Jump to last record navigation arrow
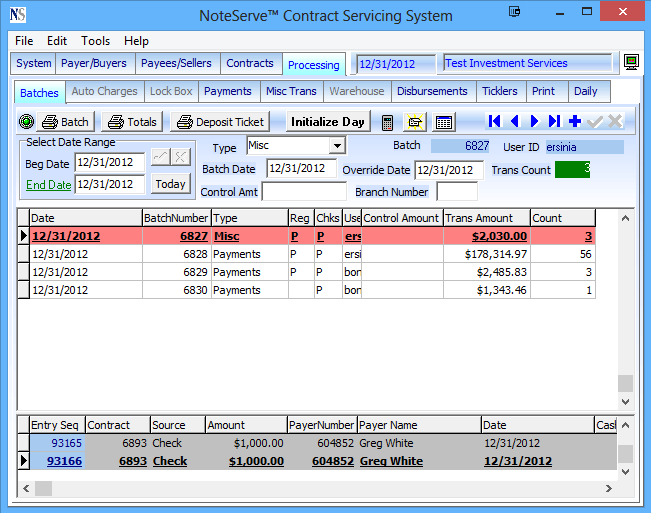Screen dimensions: 651x513 click(x=555, y=121)
